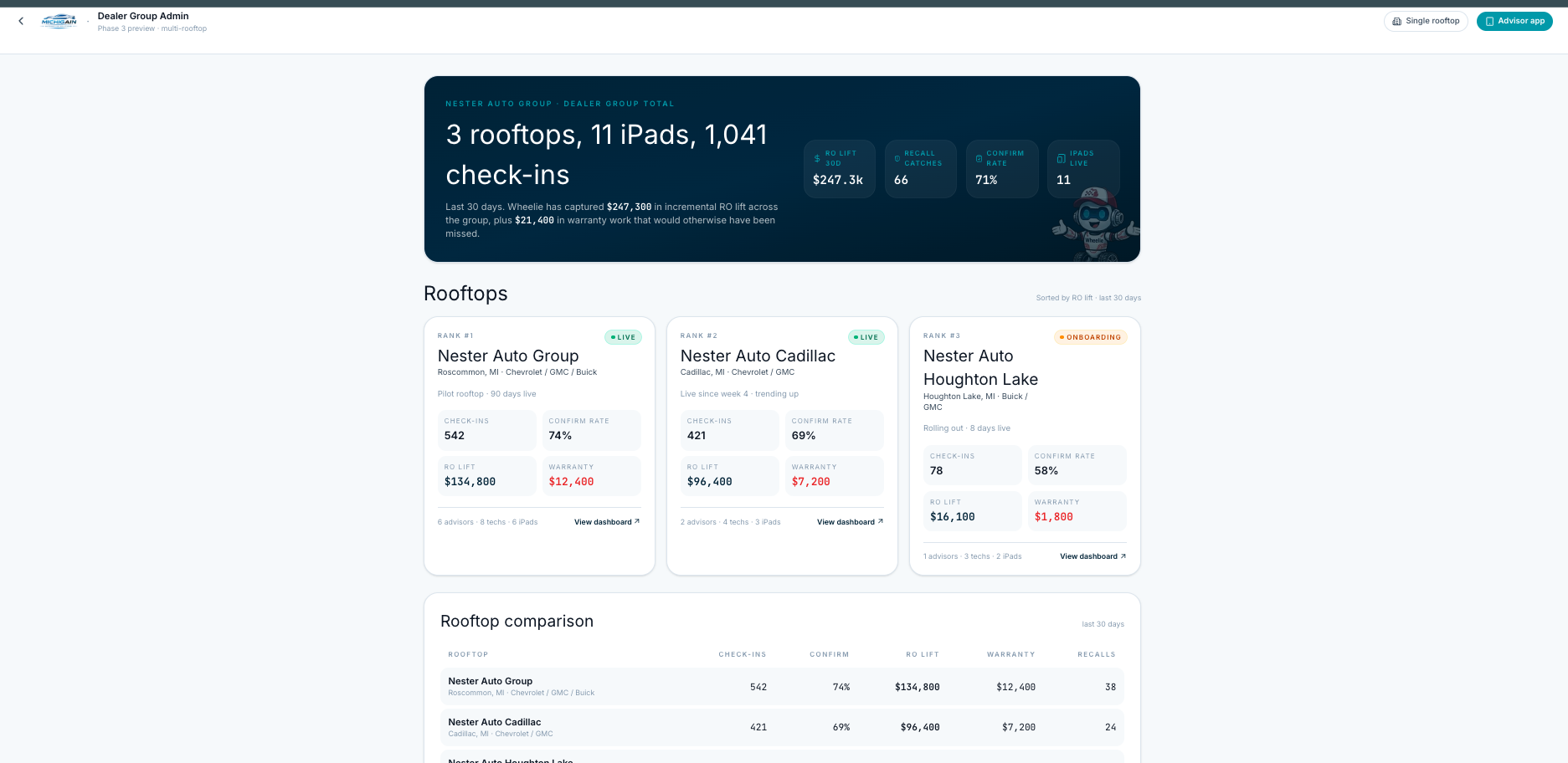Click the $247.3k value in the hero banner
This screenshot has width=1568, height=763.
pos(838,180)
